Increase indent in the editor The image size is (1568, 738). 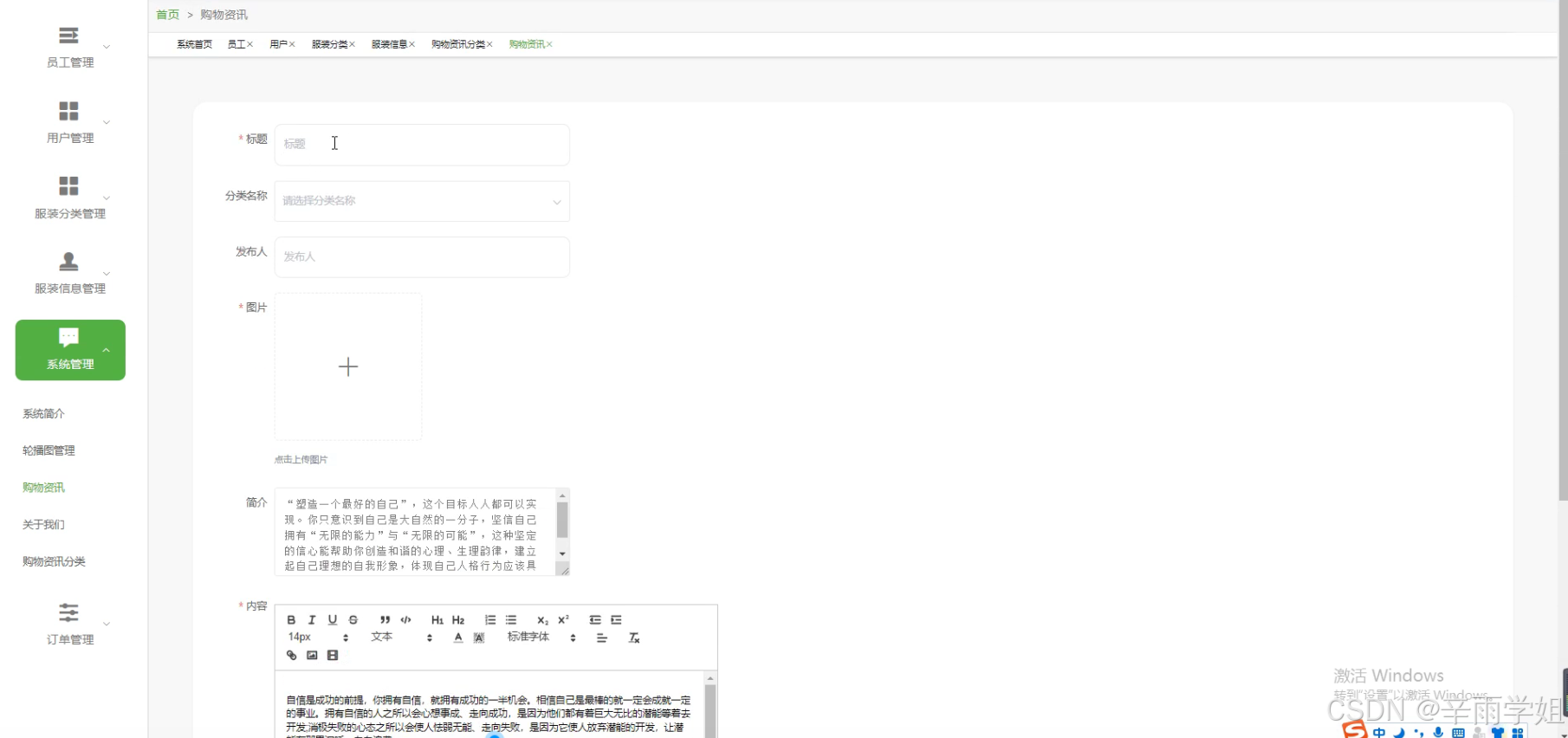click(616, 620)
